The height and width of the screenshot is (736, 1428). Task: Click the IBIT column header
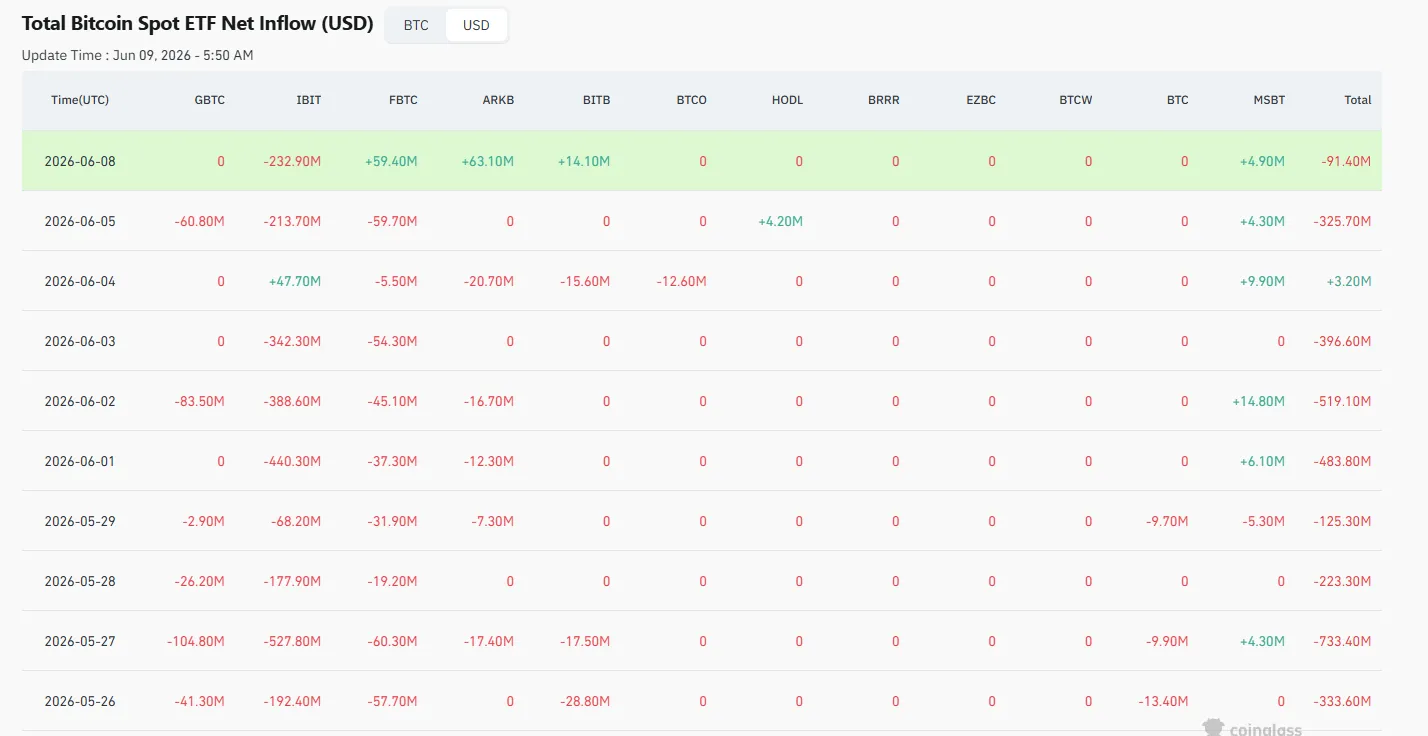[309, 100]
